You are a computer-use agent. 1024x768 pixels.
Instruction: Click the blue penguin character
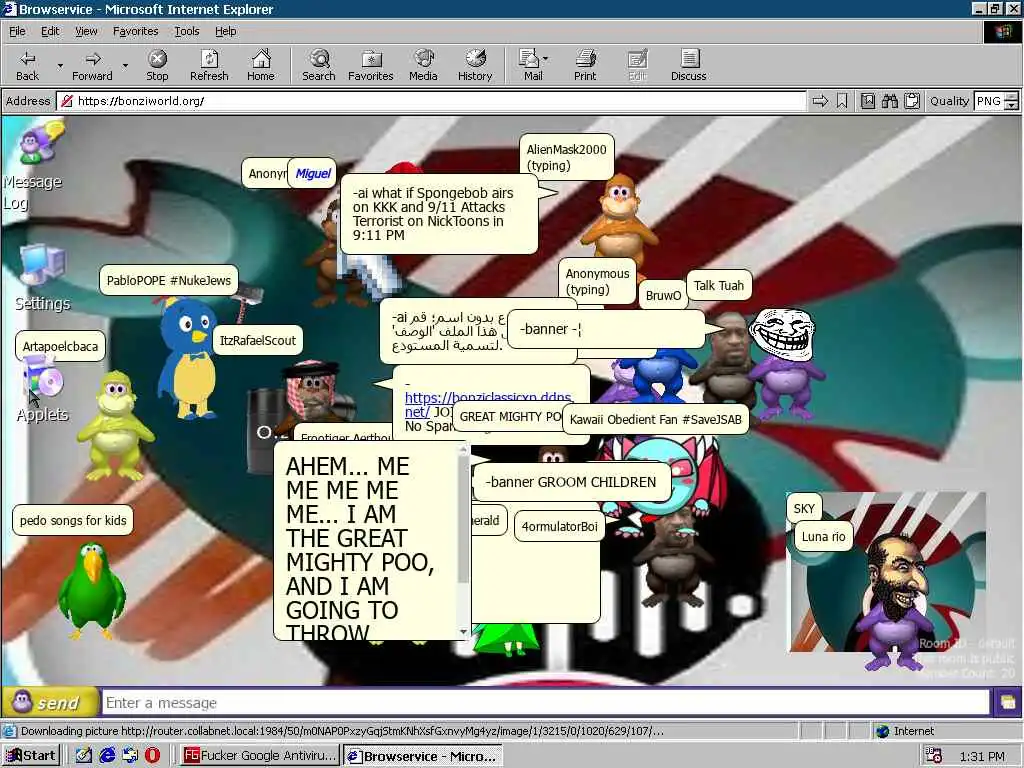188,358
